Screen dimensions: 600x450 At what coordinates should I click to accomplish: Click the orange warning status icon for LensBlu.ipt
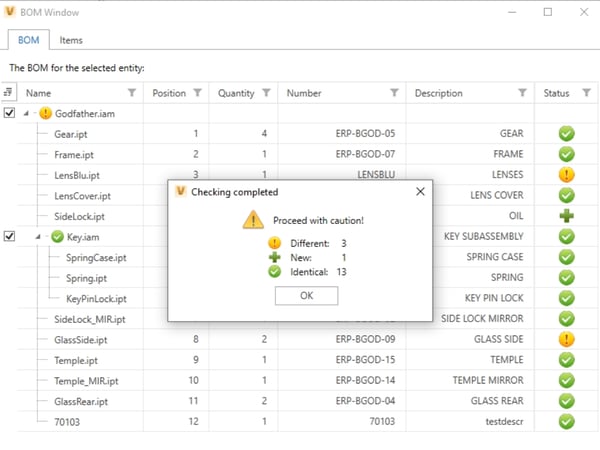pos(566,175)
